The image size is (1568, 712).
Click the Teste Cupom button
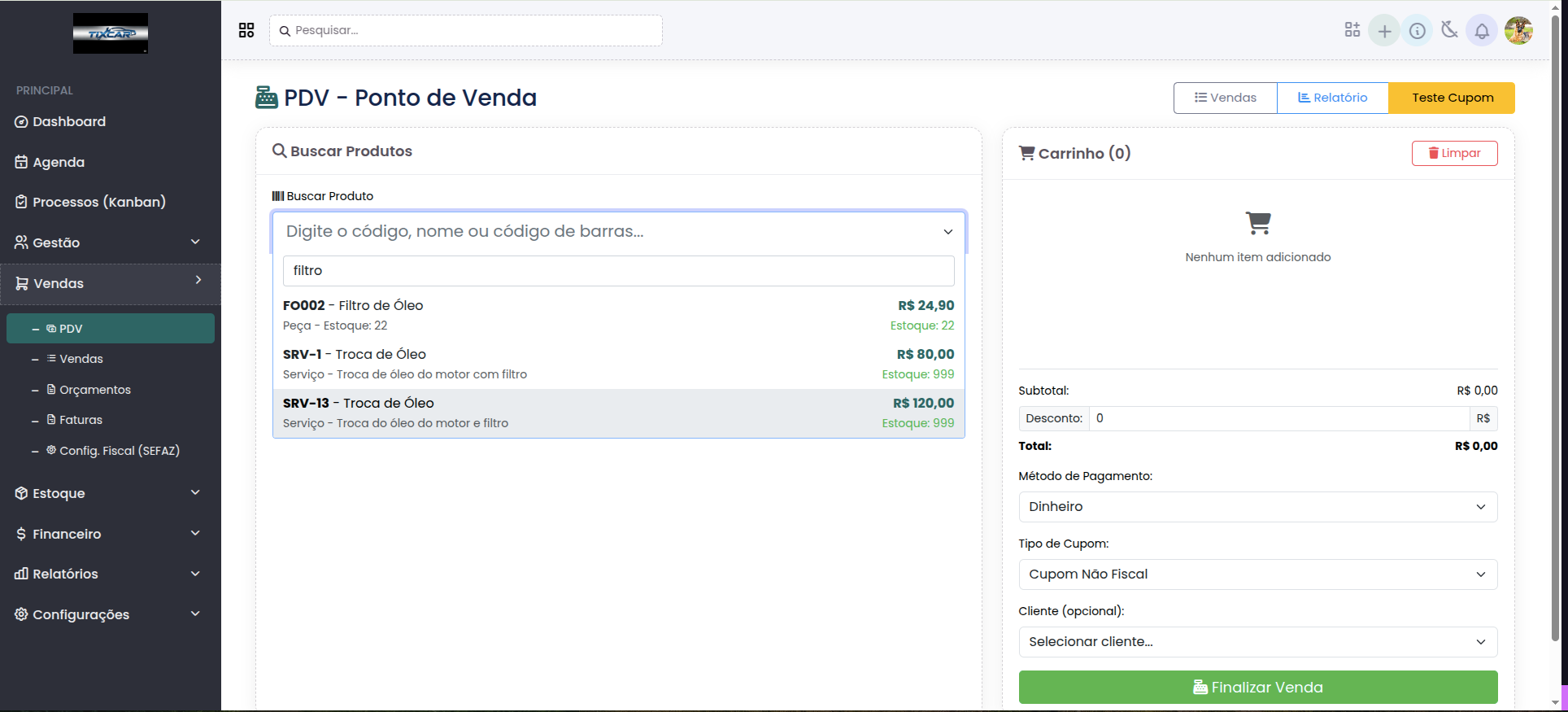point(1453,98)
